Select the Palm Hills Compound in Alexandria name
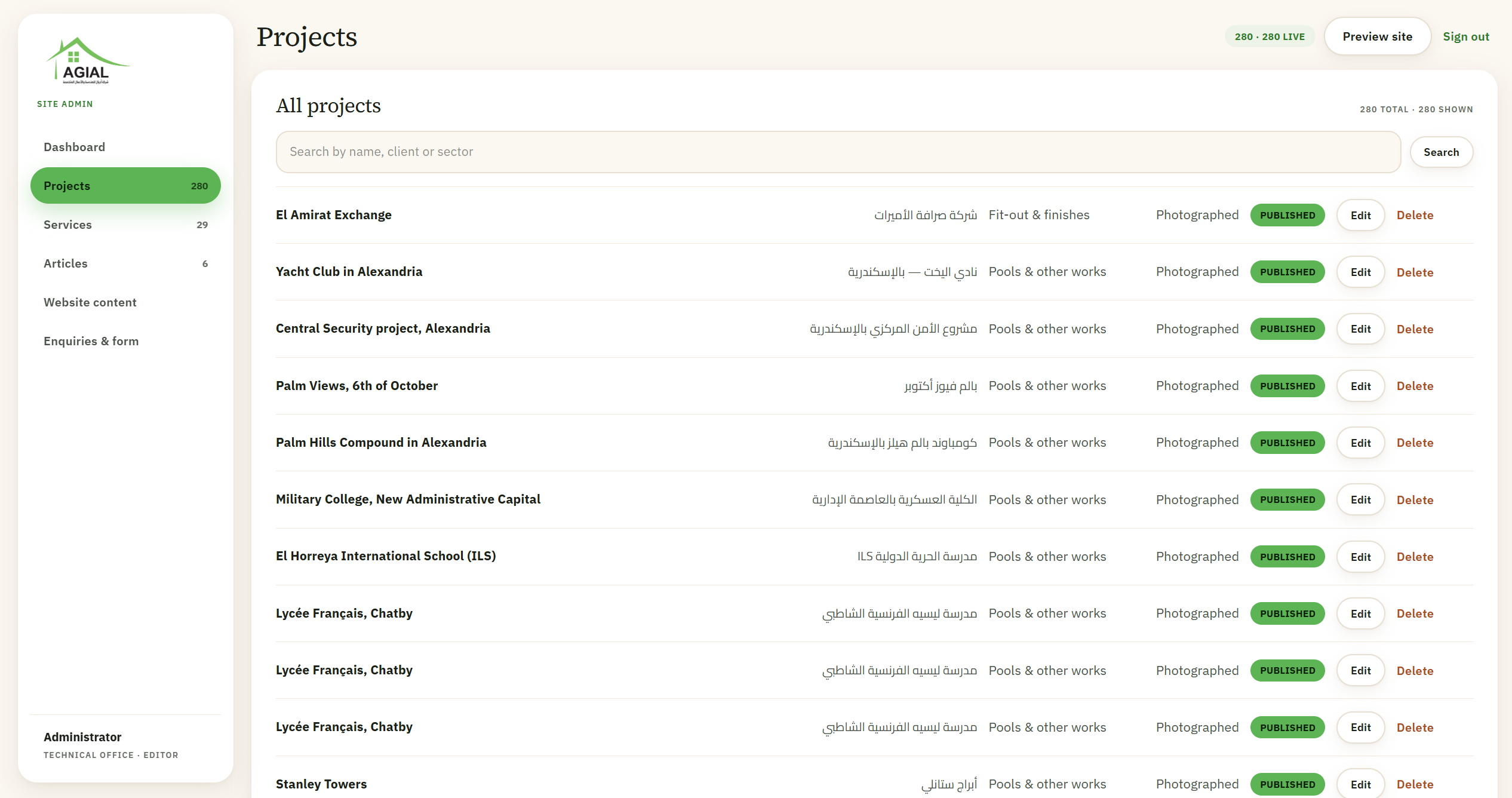The height and width of the screenshot is (798, 1512). [381, 443]
